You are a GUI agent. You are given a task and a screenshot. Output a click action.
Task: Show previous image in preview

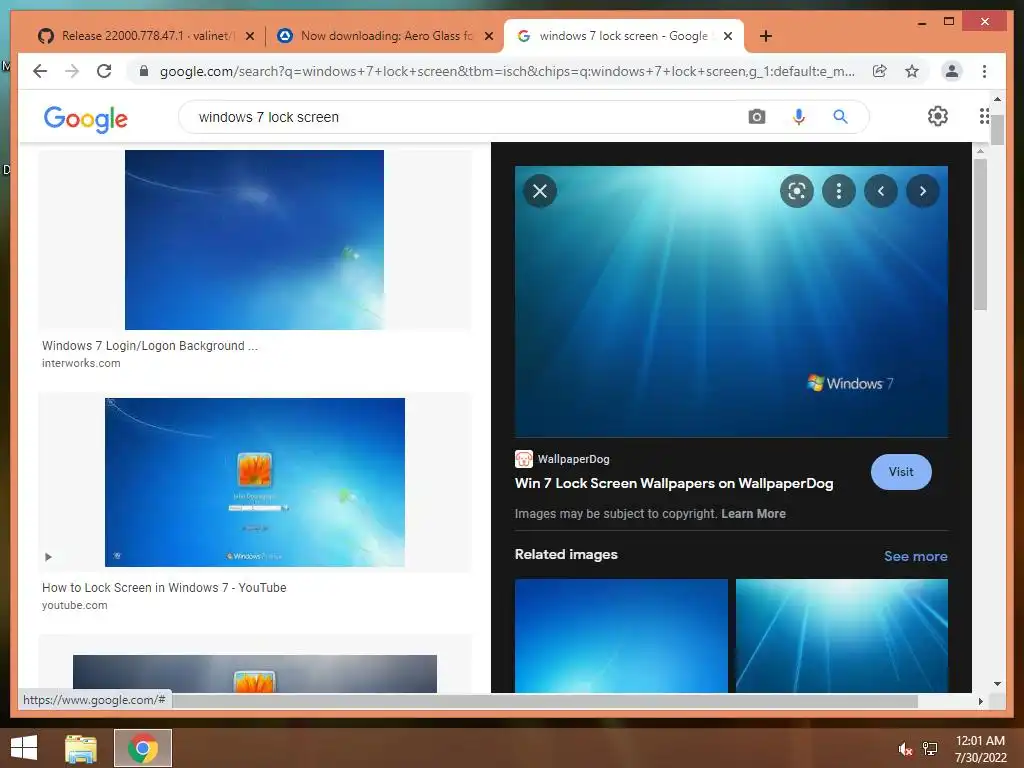880,191
